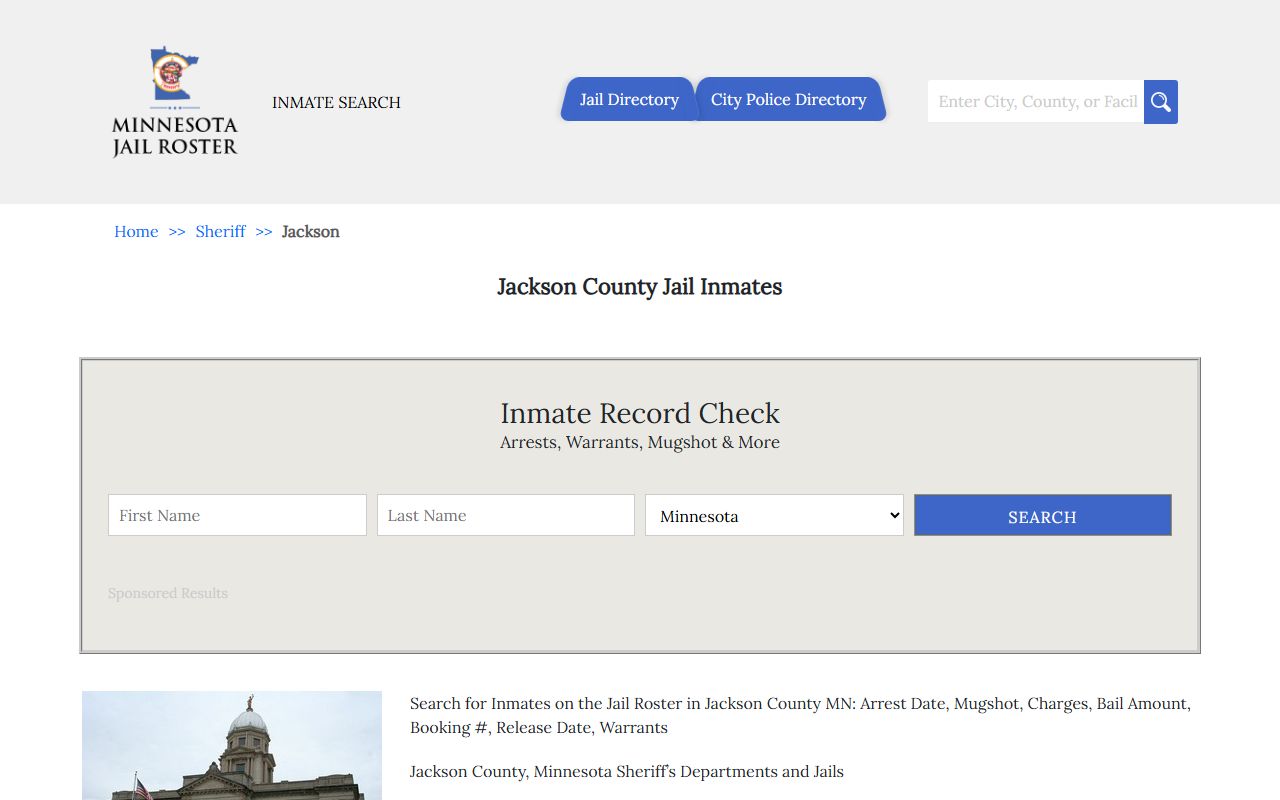Click the Arrests, Warrants, Mugshot & More subtitle
The width and height of the screenshot is (1280, 800).
pos(640,442)
